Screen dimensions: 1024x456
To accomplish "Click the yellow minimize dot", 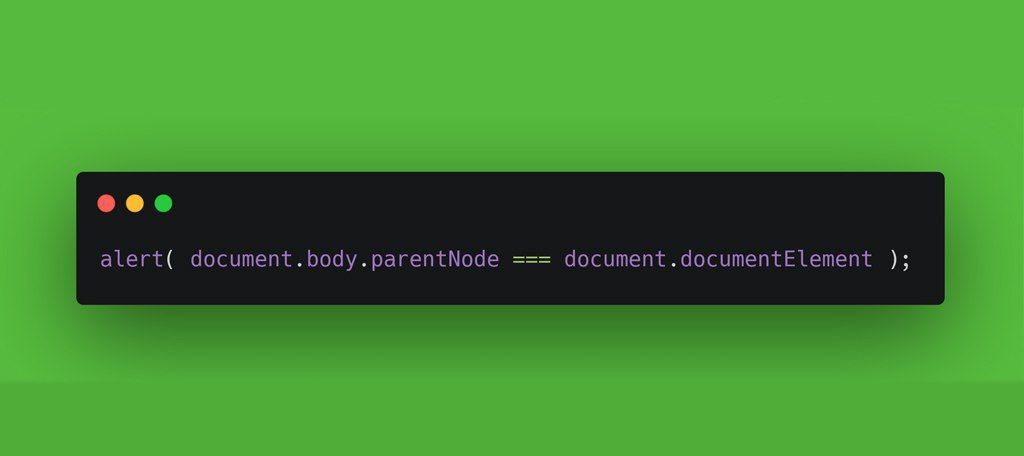I will click(x=135, y=203).
